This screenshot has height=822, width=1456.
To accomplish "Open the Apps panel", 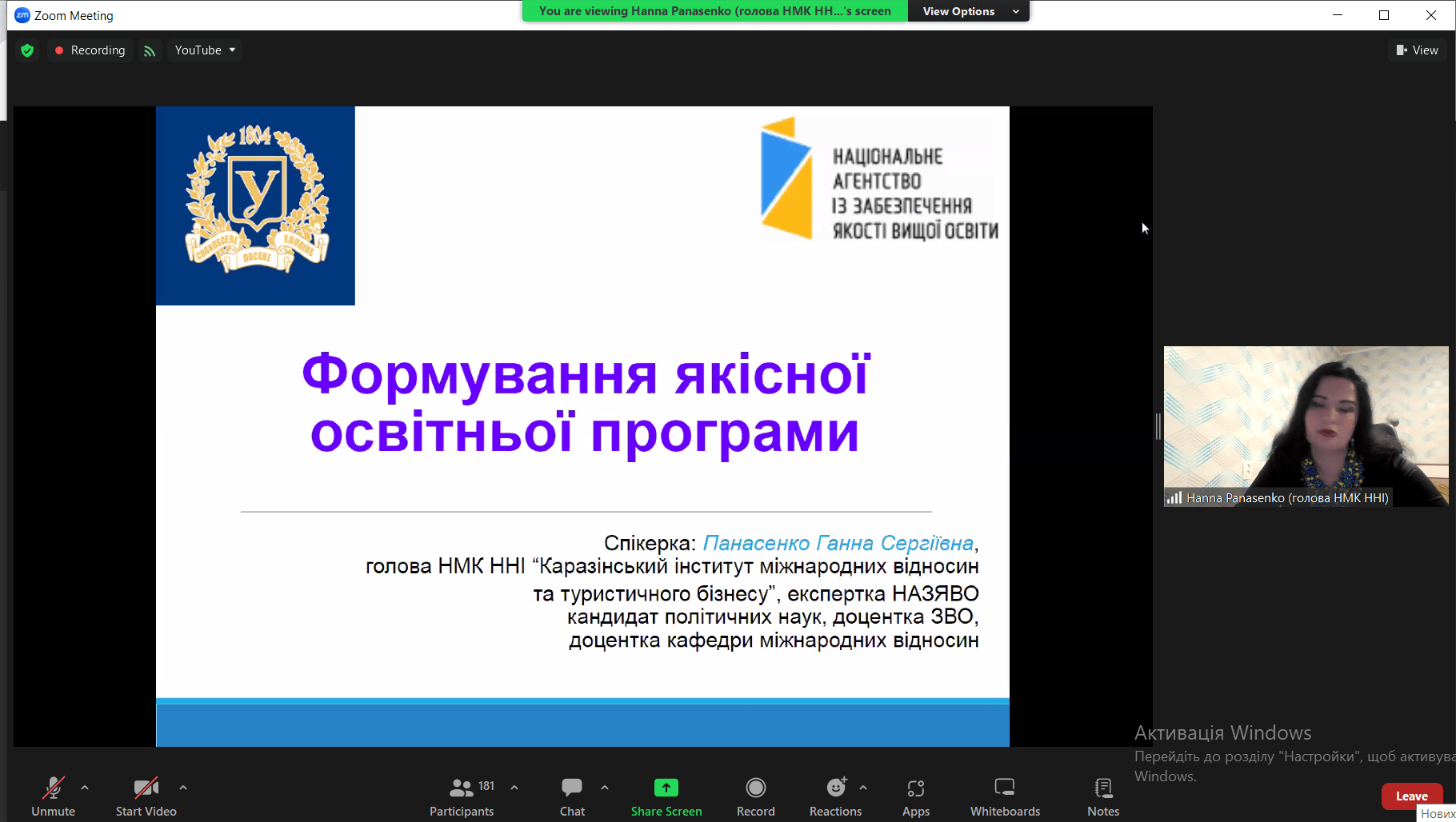I will pos(916,796).
